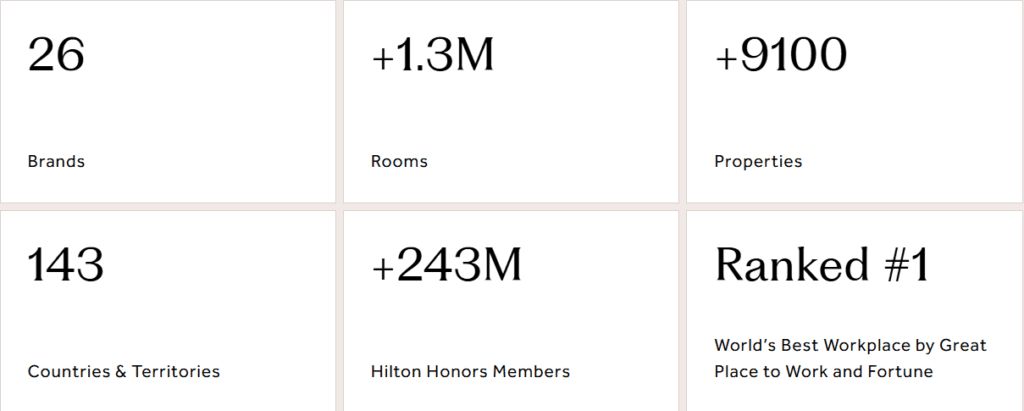
Task: Click the Place to Work and Fortune line
Action: coord(823,372)
